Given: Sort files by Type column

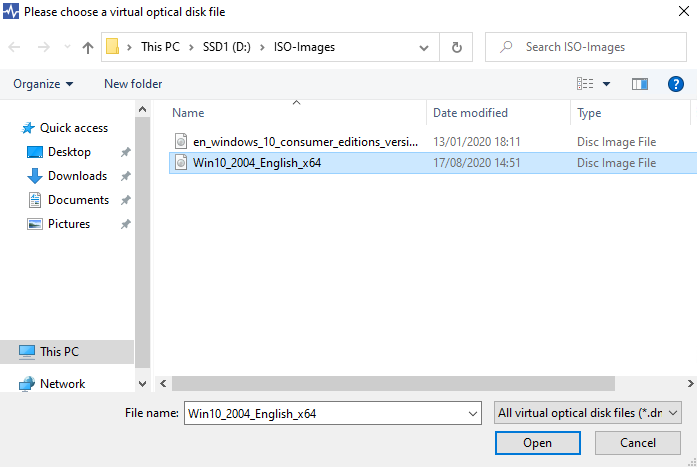Looking at the screenshot, I should pos(630,113).
